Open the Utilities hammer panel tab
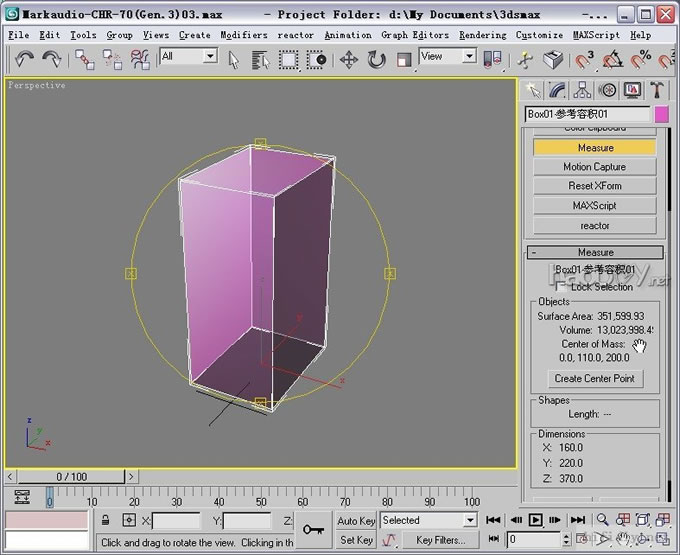680x555 pixels. point(657,91)
